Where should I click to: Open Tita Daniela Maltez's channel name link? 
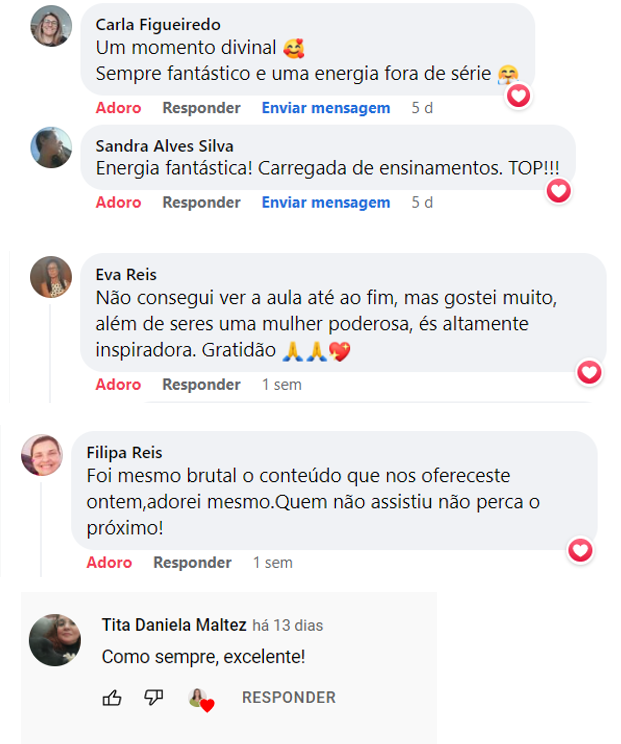point(174,625)
